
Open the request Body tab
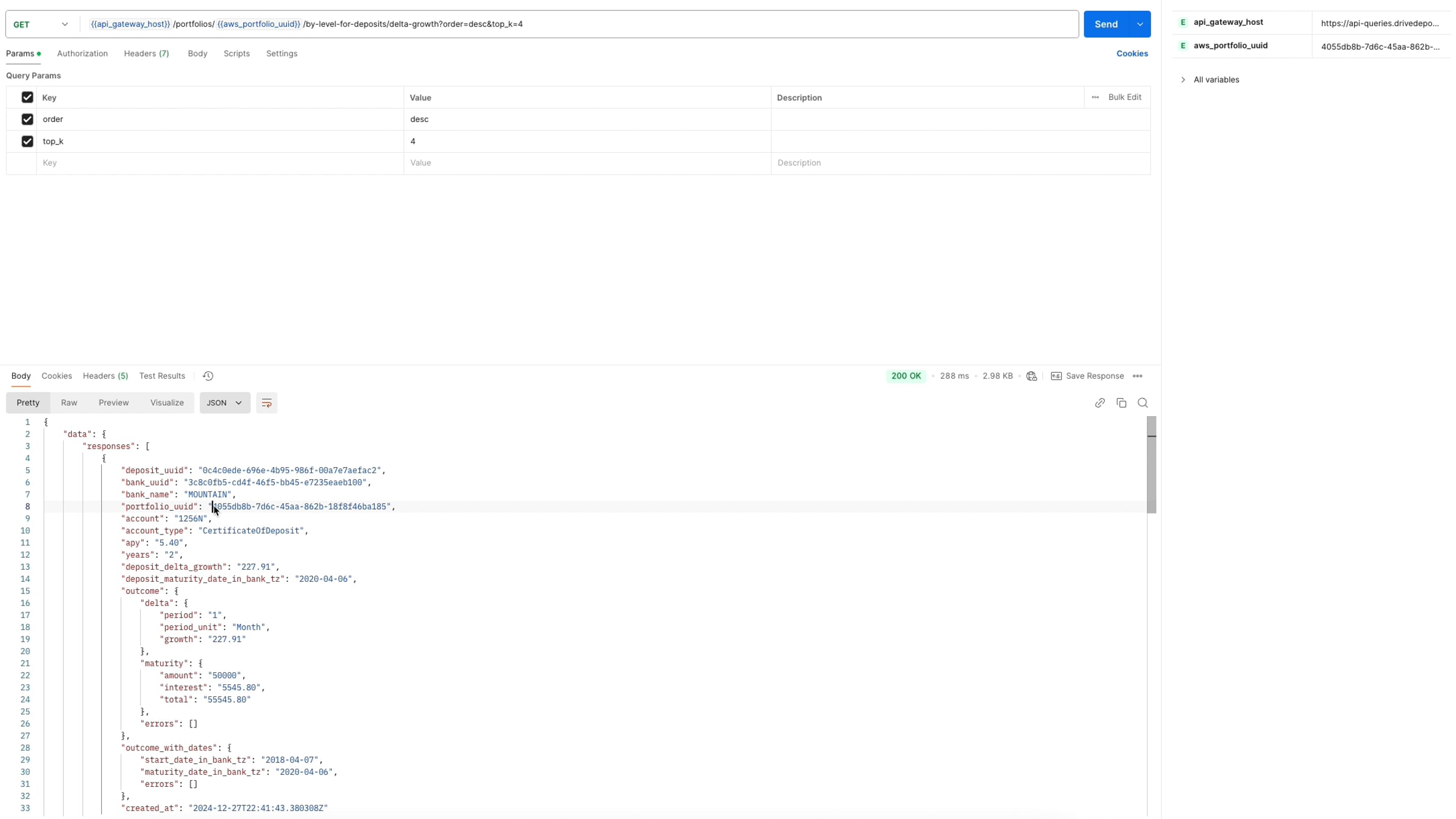198,53
